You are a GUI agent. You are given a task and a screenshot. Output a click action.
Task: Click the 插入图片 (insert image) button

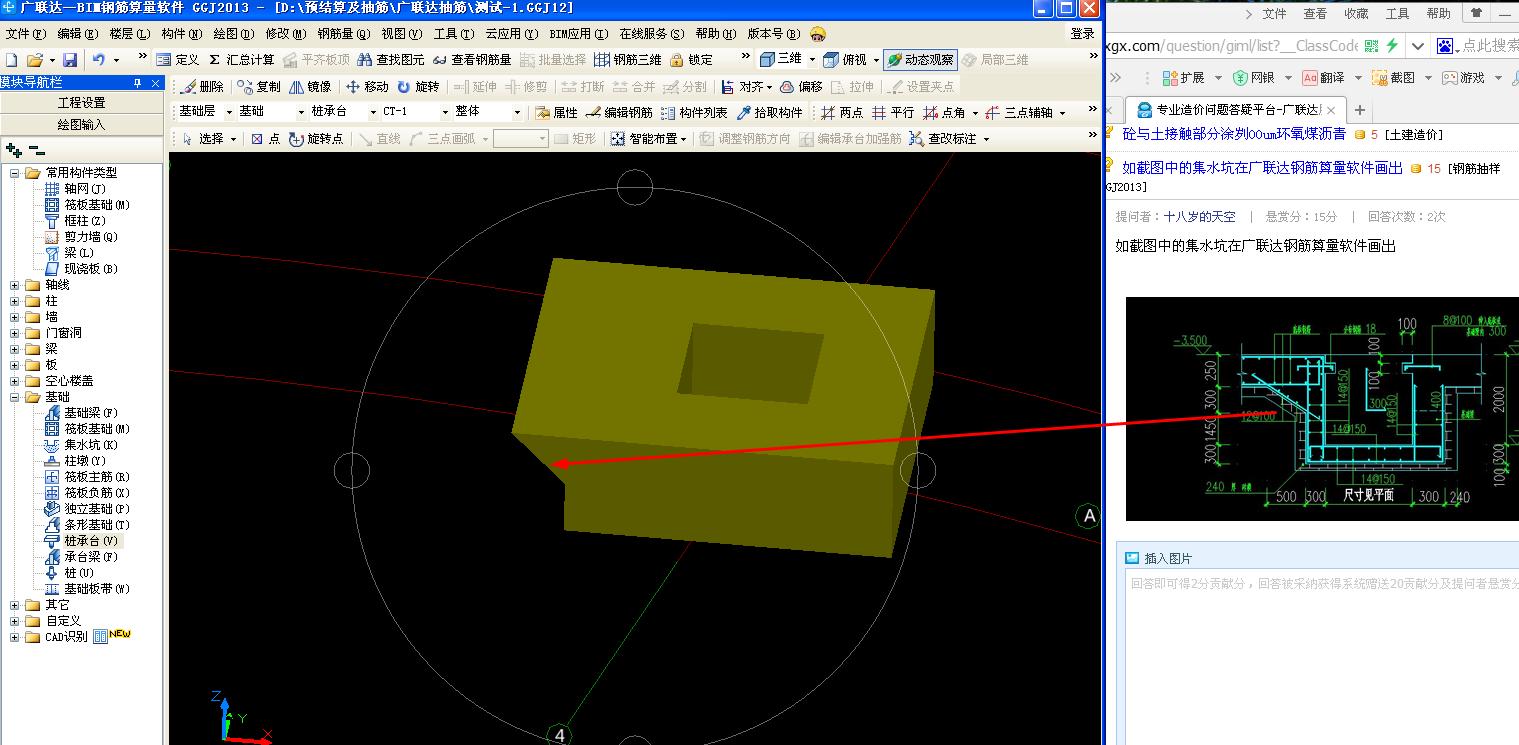point(1158,558)
